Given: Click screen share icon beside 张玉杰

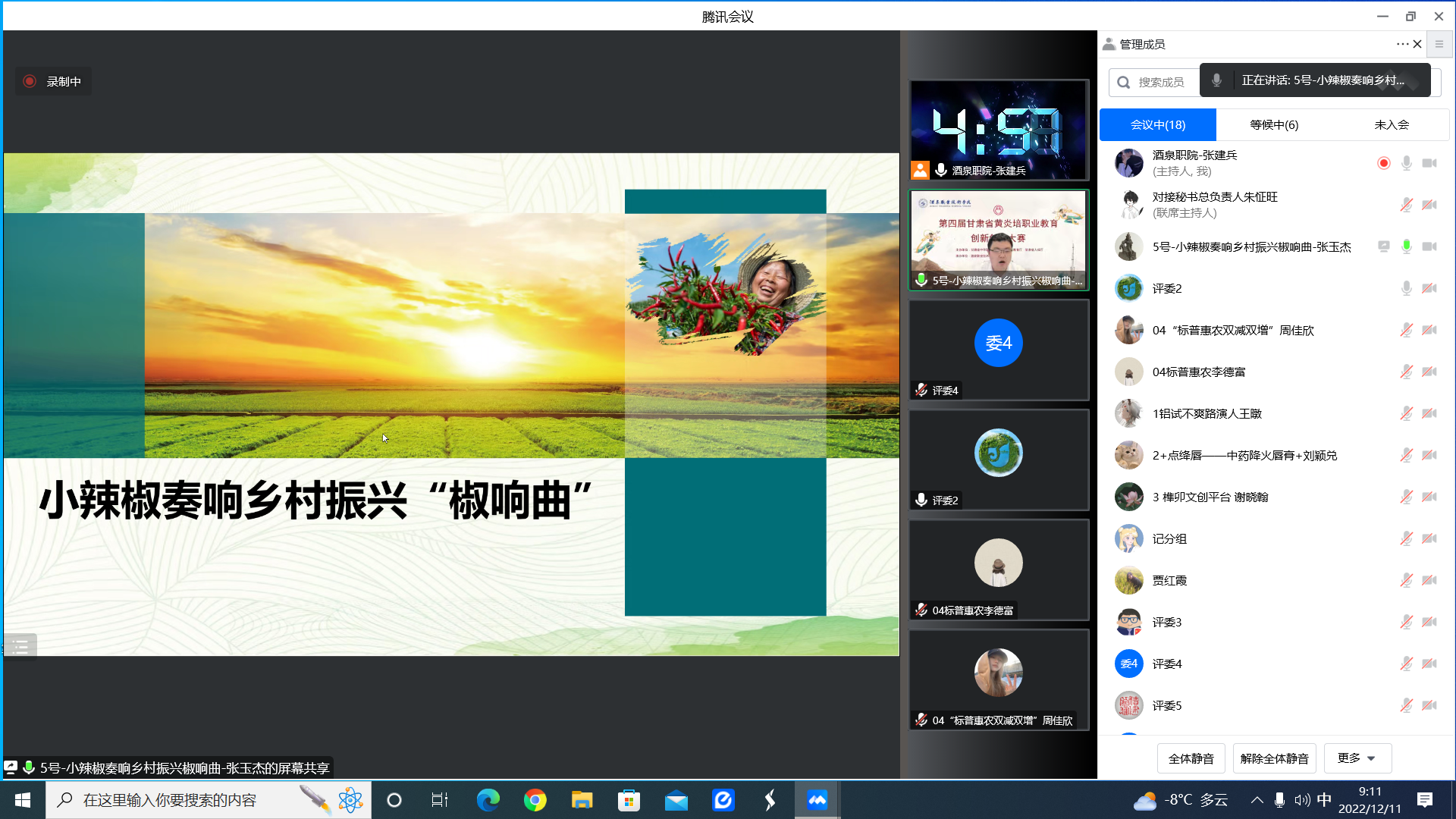Looking at the screenshot, I should (1383, 246).
